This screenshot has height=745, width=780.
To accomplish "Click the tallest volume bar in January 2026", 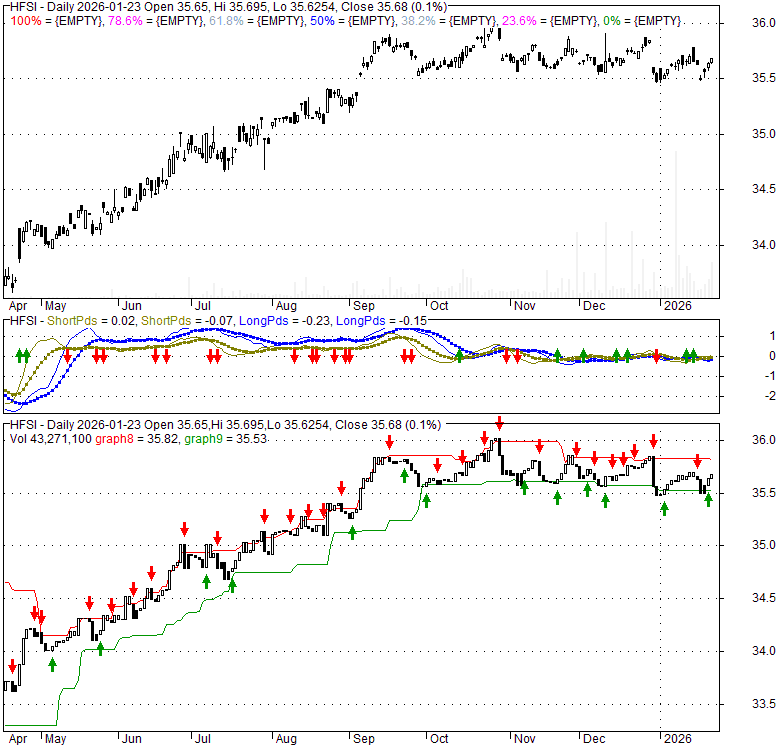I will click(x=676, y=224).
